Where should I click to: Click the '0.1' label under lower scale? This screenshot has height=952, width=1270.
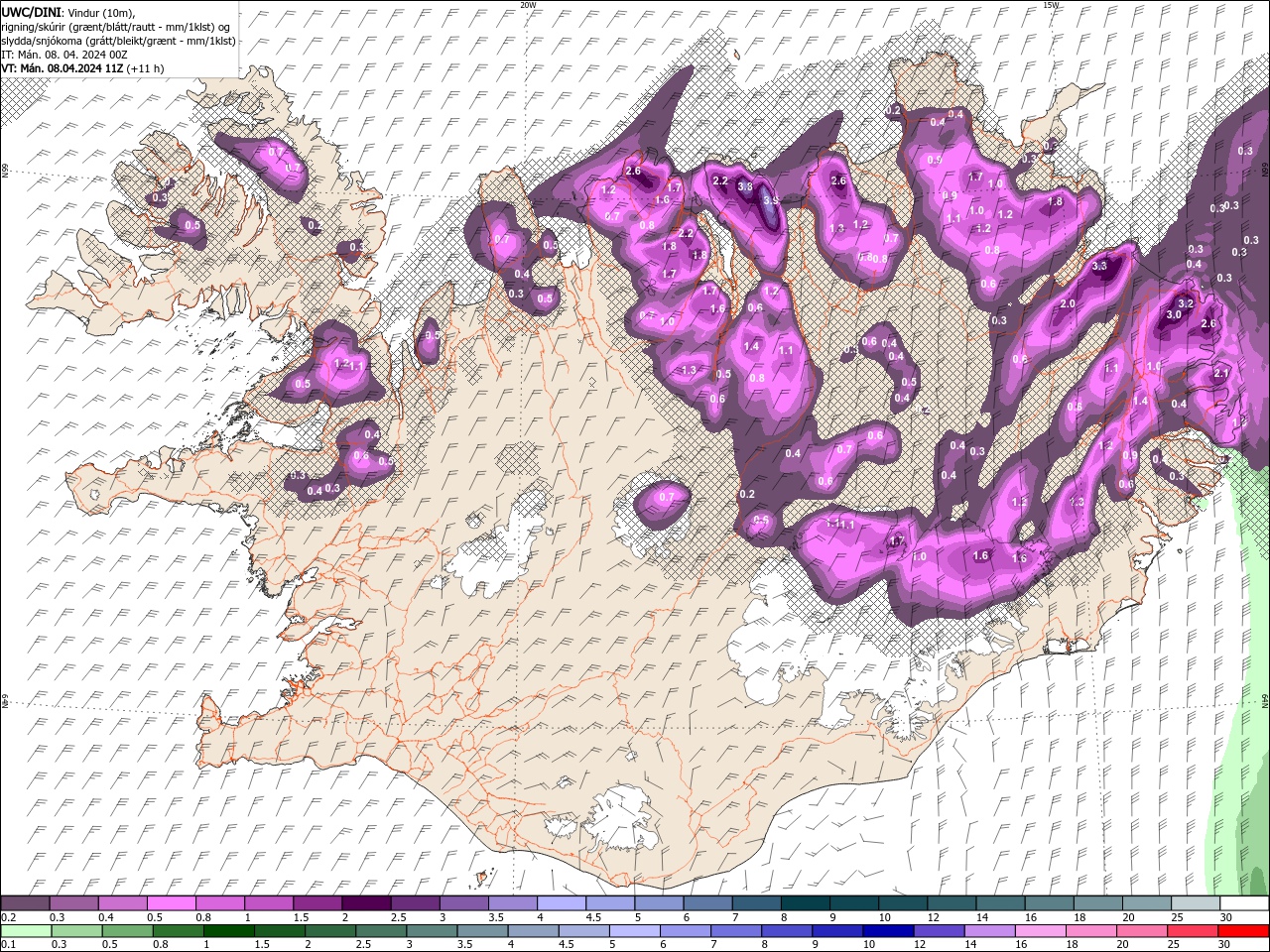[8, 945]
